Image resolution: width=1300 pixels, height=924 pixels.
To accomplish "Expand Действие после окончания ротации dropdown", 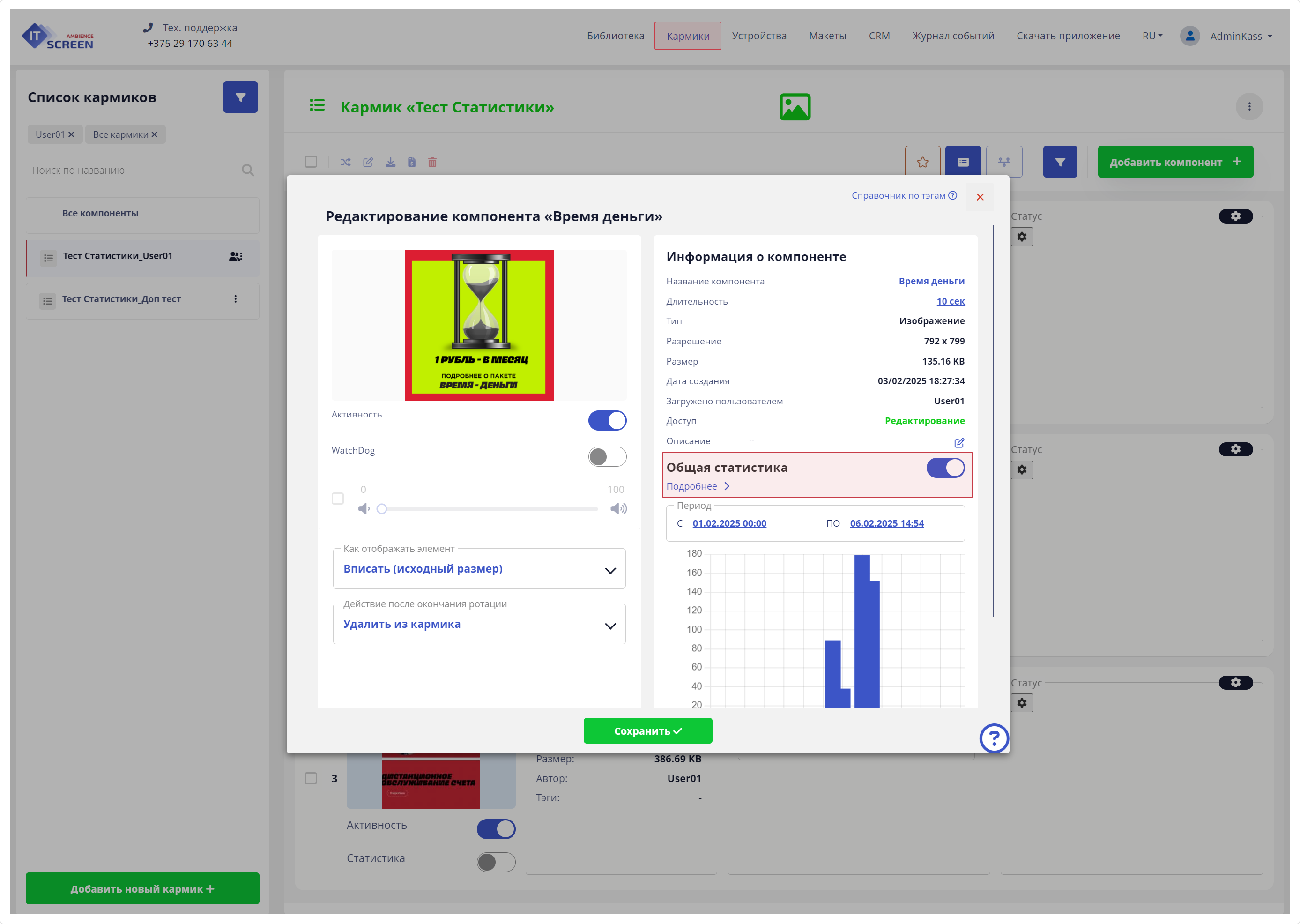I will pyautogui.click(x=479, y=625).
